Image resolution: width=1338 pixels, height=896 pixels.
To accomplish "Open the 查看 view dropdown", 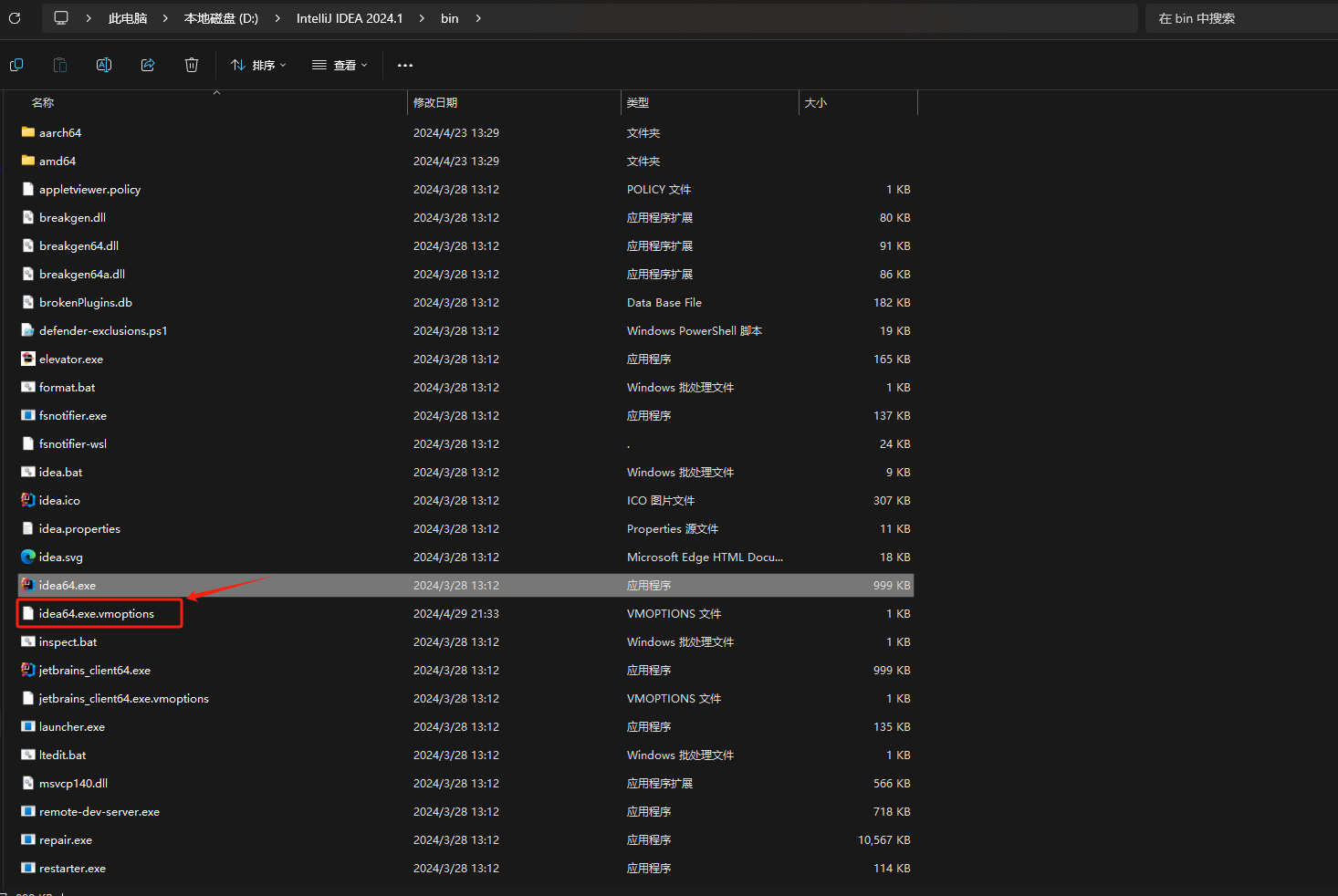I will tap(340, 66).
